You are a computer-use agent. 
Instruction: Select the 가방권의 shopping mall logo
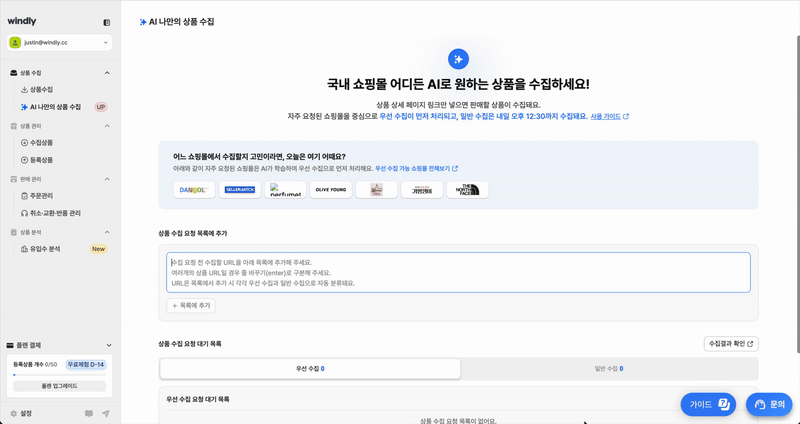[x=422, y=190]
